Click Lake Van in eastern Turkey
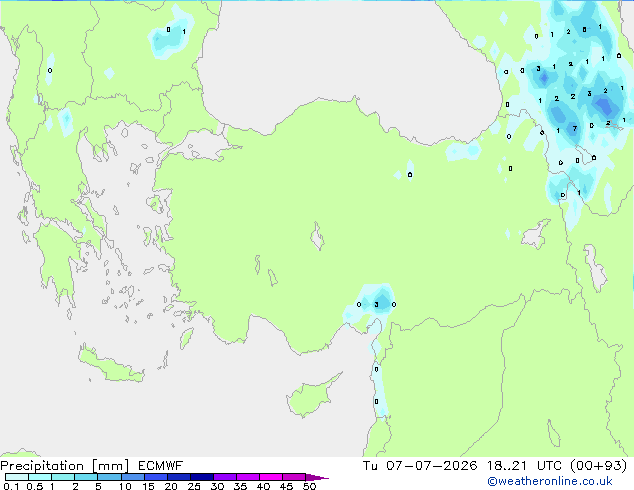The width and height of the screenshot is (634, 490). 536,234
